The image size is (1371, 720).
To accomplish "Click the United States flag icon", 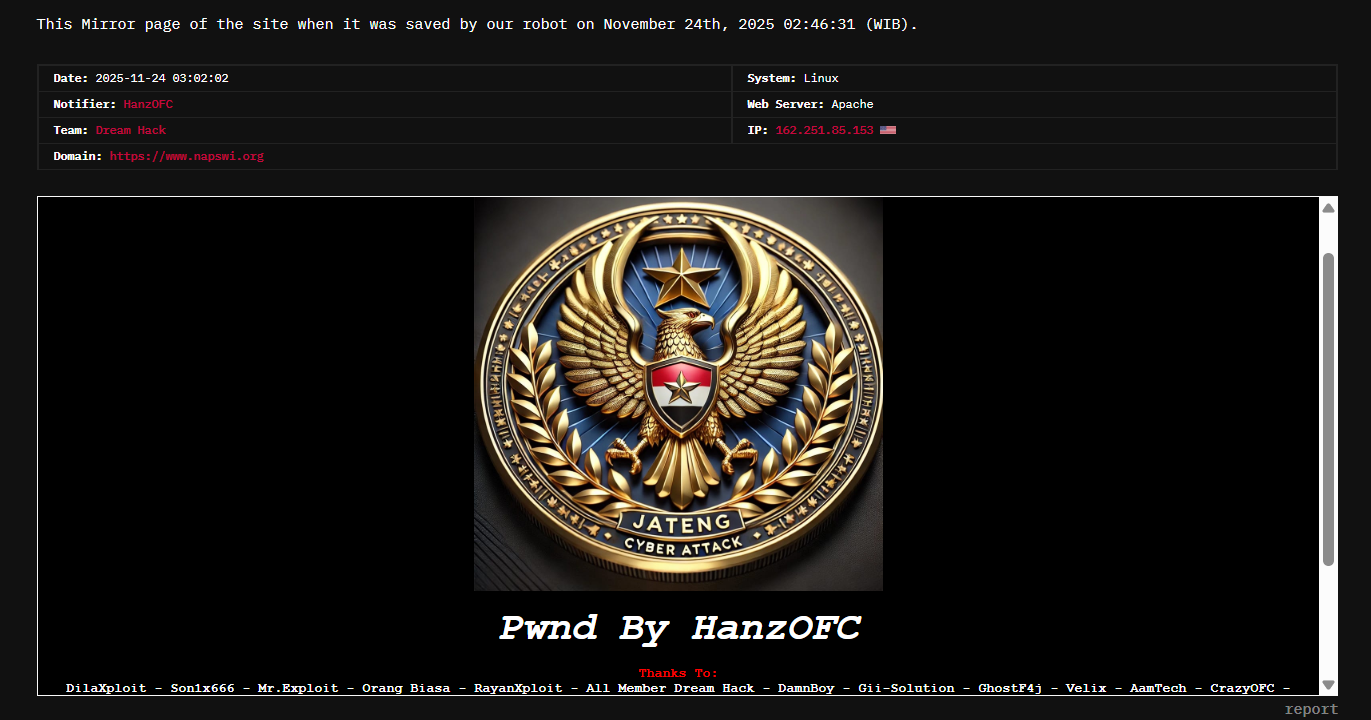I will pyautogui.click(x=888, y=130).
